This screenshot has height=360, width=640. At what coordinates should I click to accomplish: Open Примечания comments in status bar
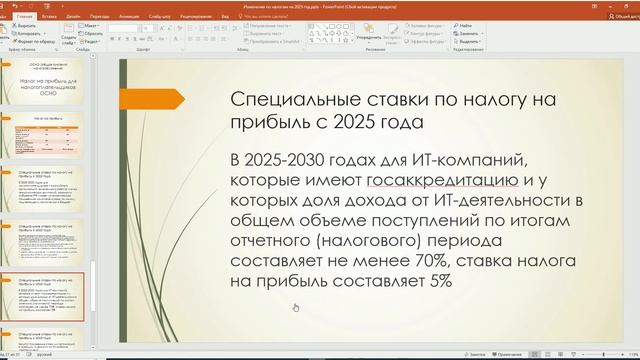tap(507, 354)
